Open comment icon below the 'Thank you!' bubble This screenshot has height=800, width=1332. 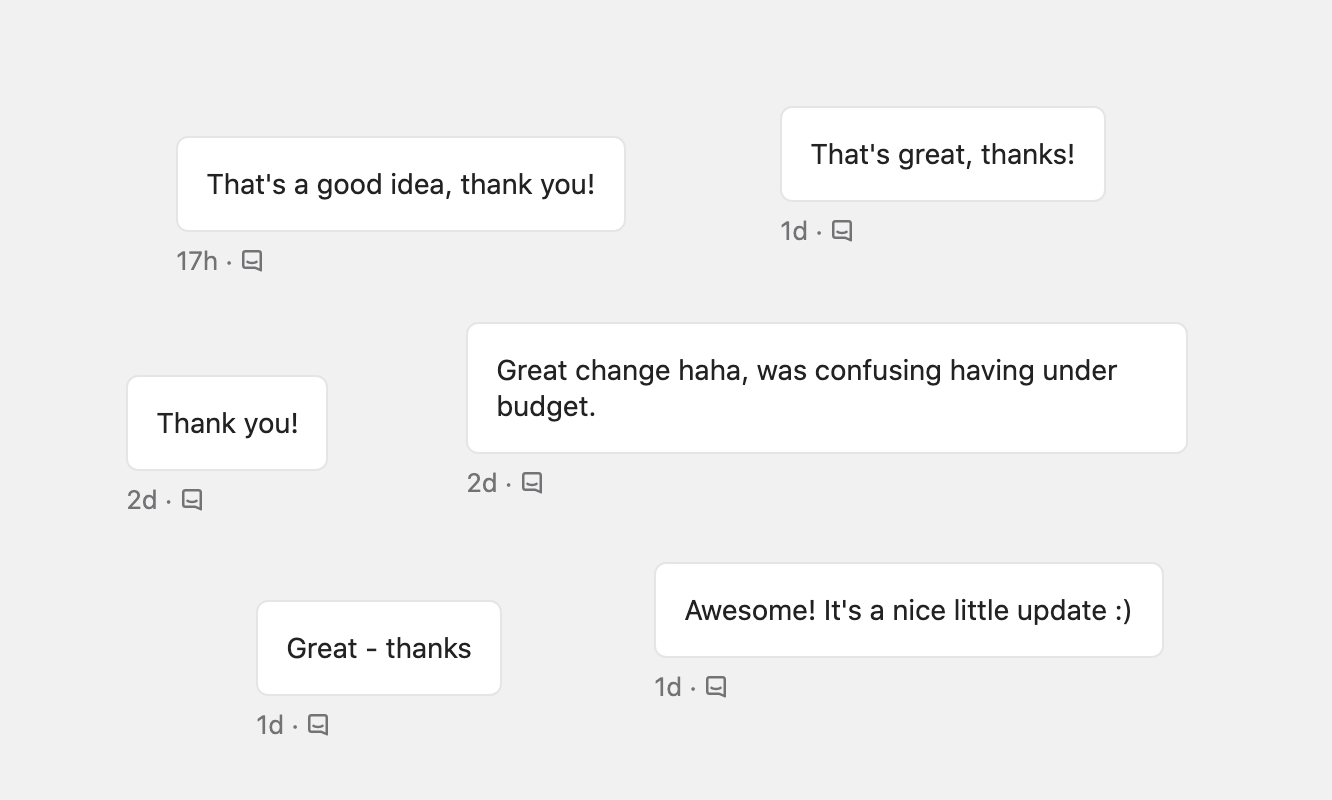pyautogui.click(x=192, y=499)
